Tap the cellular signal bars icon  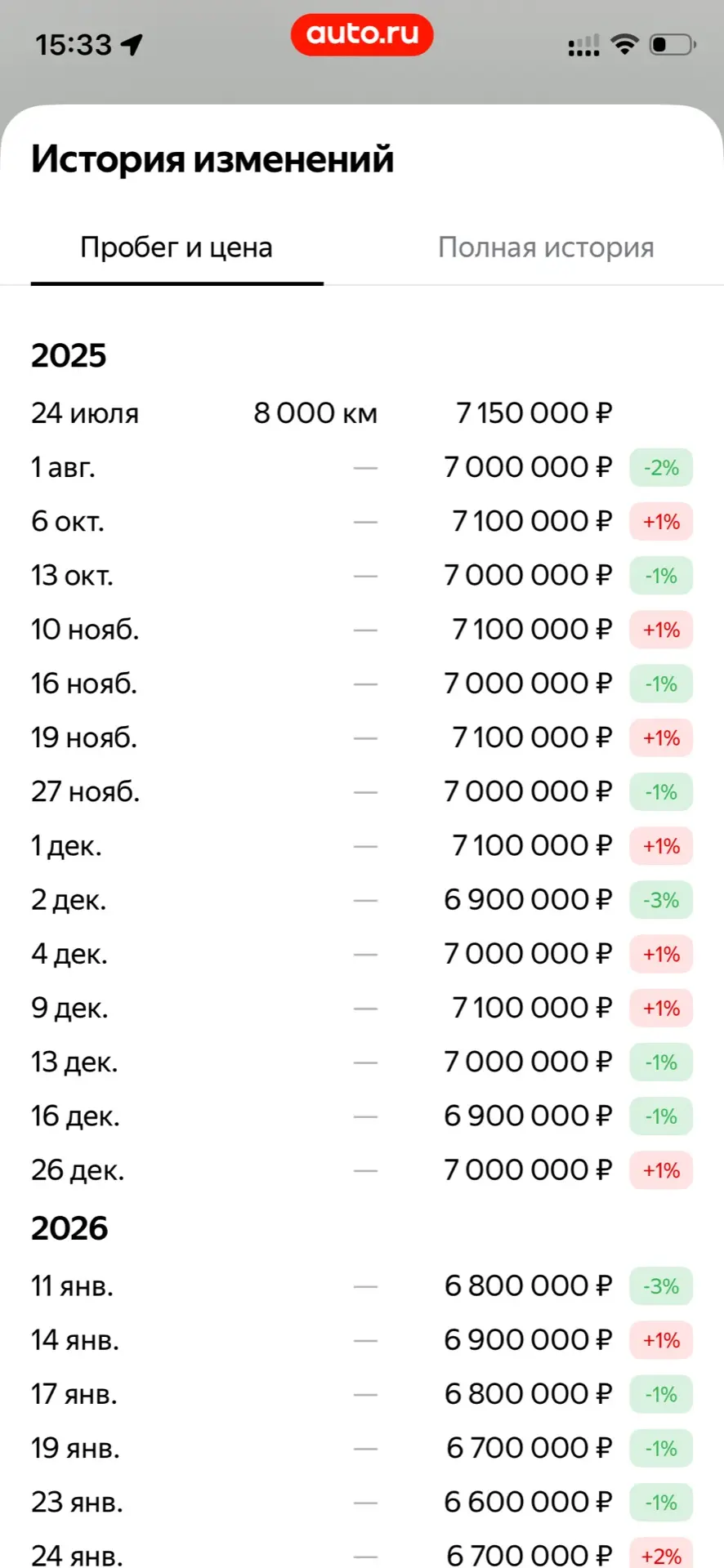(583, 46)
